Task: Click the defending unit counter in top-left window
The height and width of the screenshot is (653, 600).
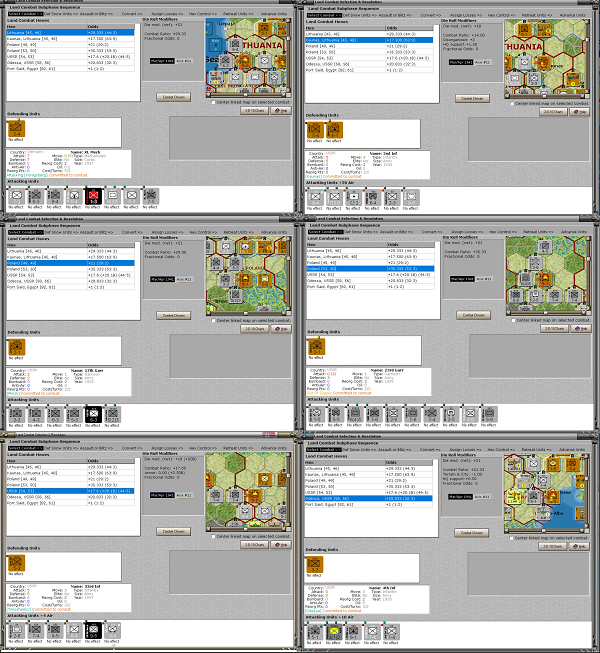Action: [x=16, y=128]
